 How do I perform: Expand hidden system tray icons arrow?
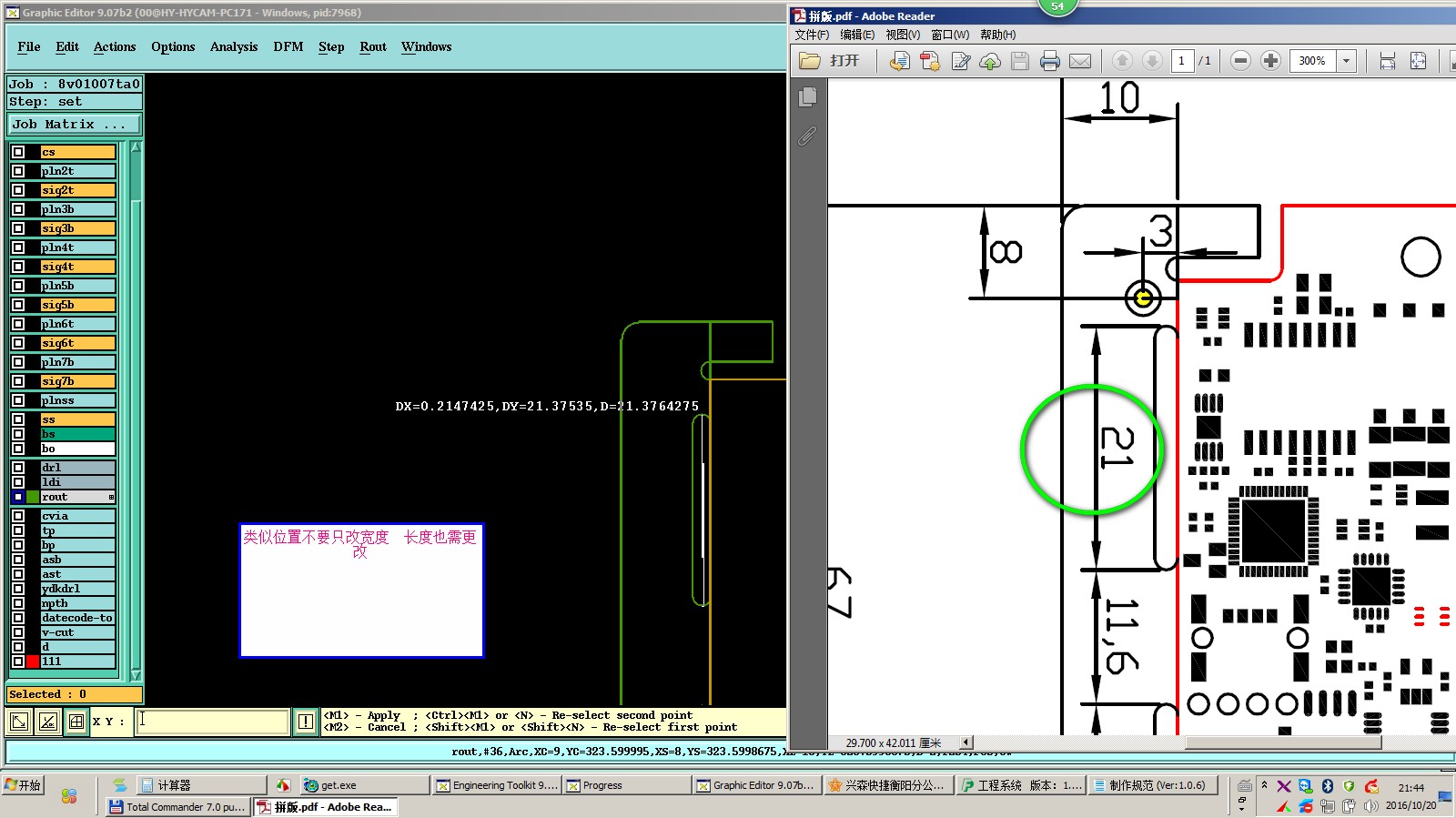[x=1264, y=785]
